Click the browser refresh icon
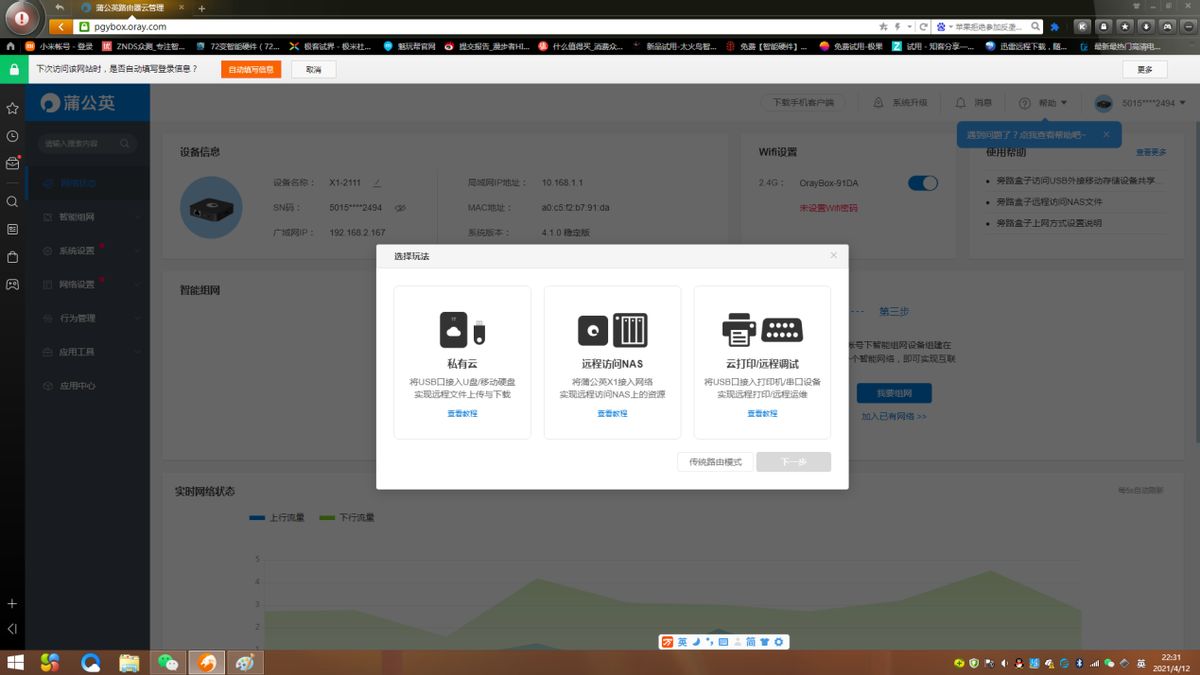Viewport: 1200px width, 675px height. pyautogui.click(x=923, y=27)
